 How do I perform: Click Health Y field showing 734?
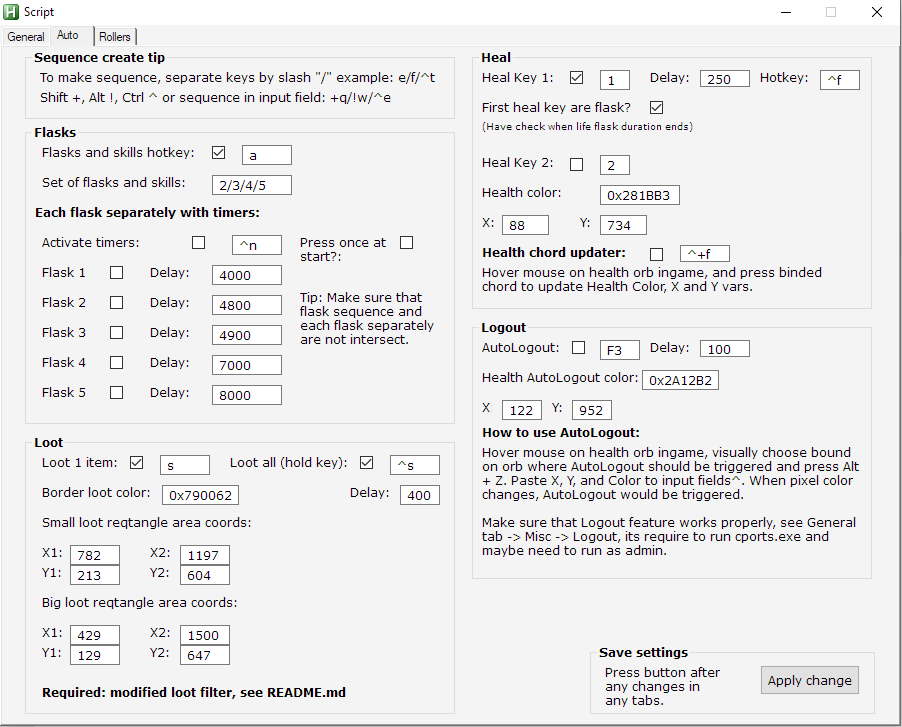[623, 225]
